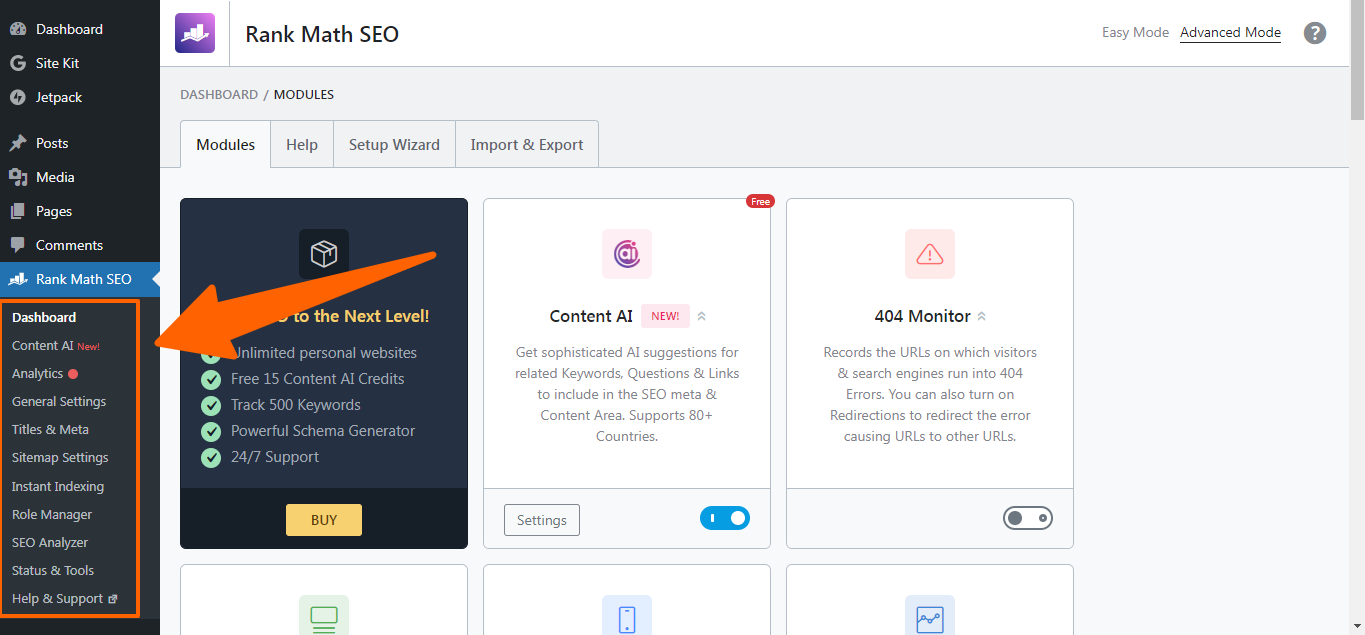Select Rank Math SEO in the sidebar

tap(80, 279)
